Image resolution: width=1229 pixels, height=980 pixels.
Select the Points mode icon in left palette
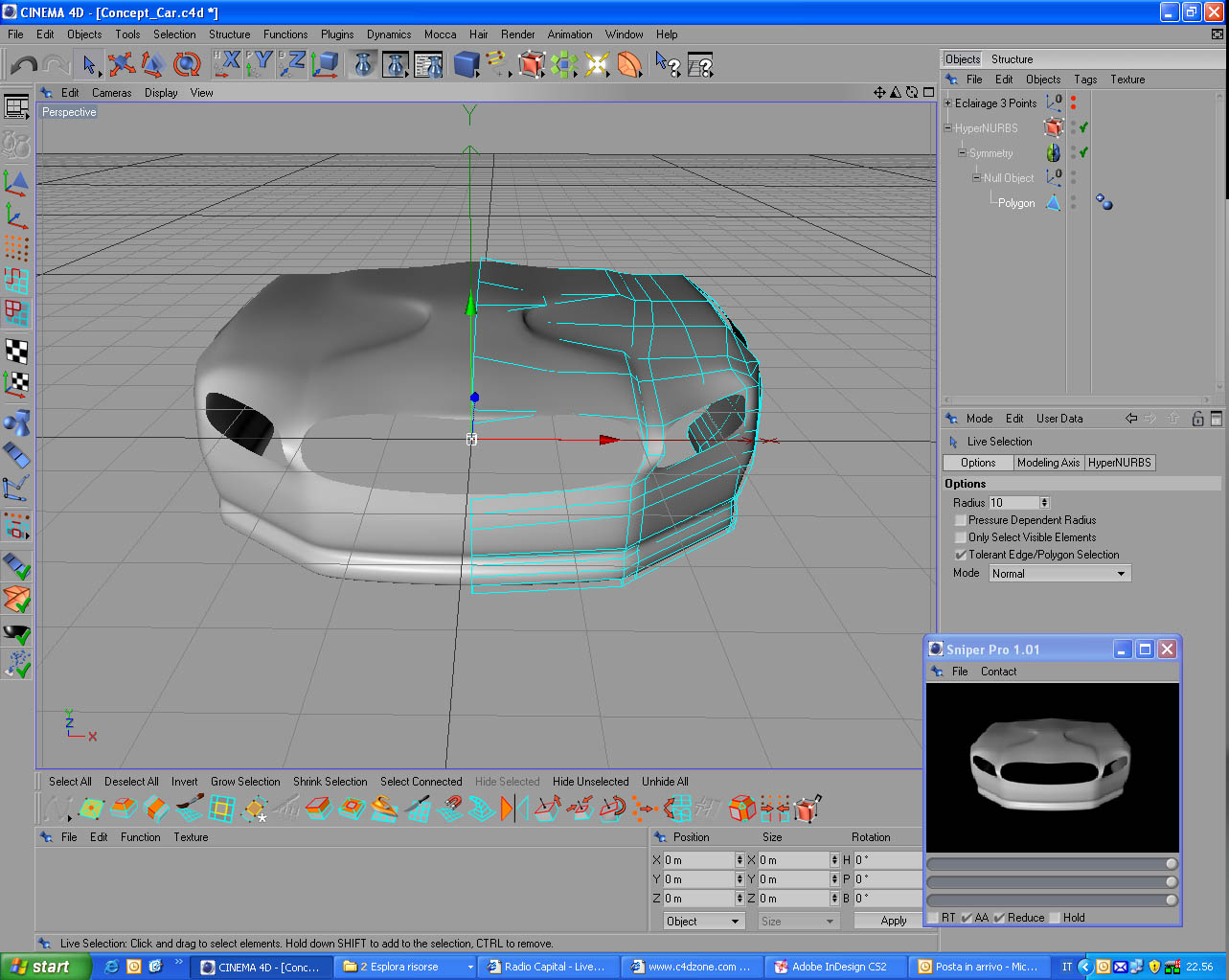click(x=16, y=247)
